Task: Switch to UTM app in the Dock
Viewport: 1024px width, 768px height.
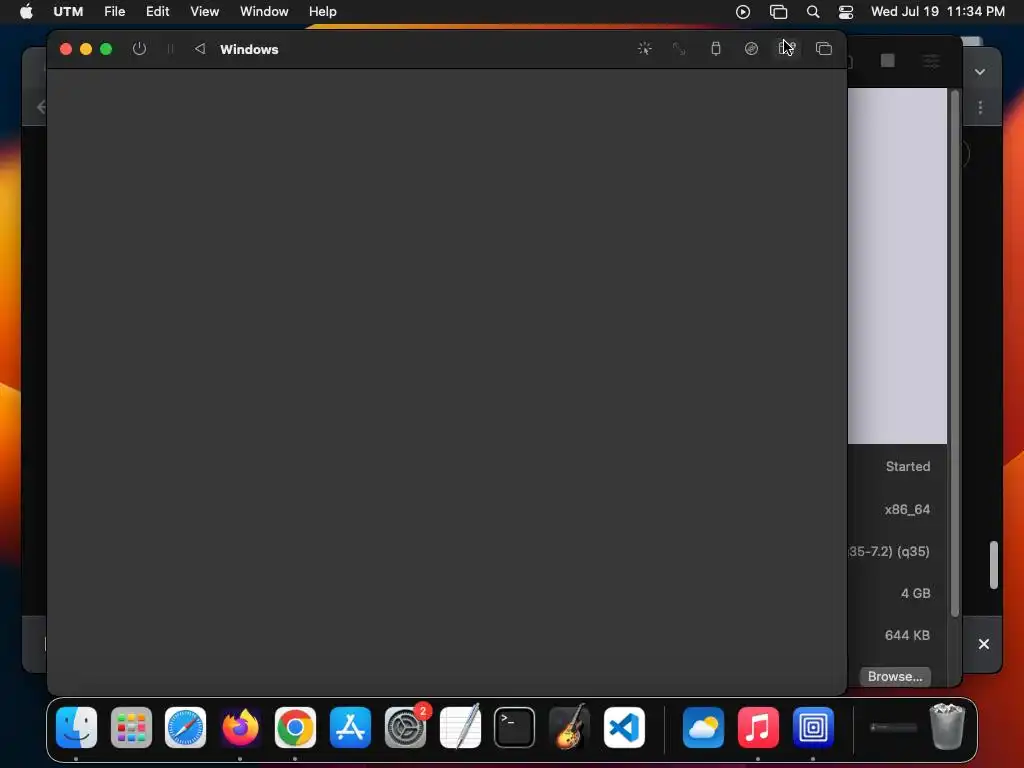Action: 813,728
